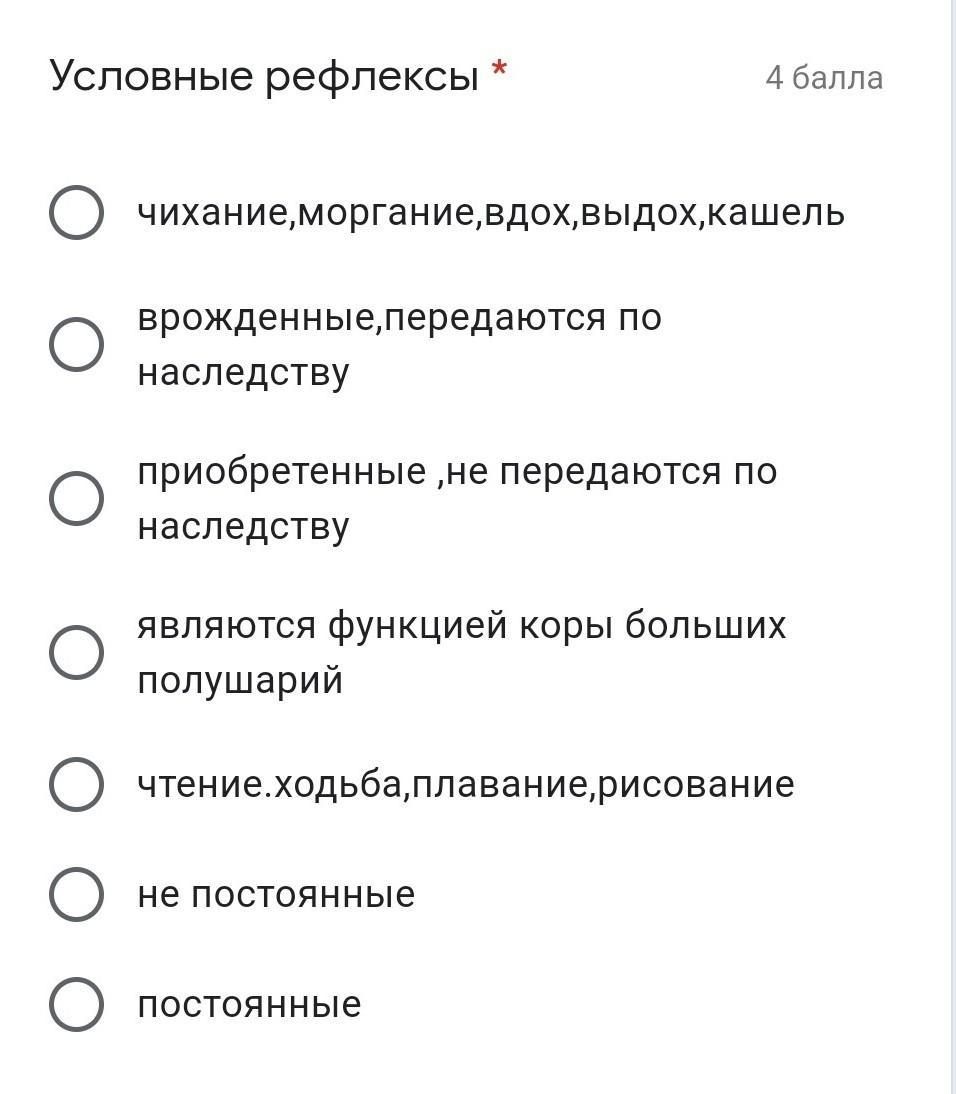956x1094 pixels.
Task: Click the 'чтение.ходьба,плавание,рисование' label text
Action: 465,783
